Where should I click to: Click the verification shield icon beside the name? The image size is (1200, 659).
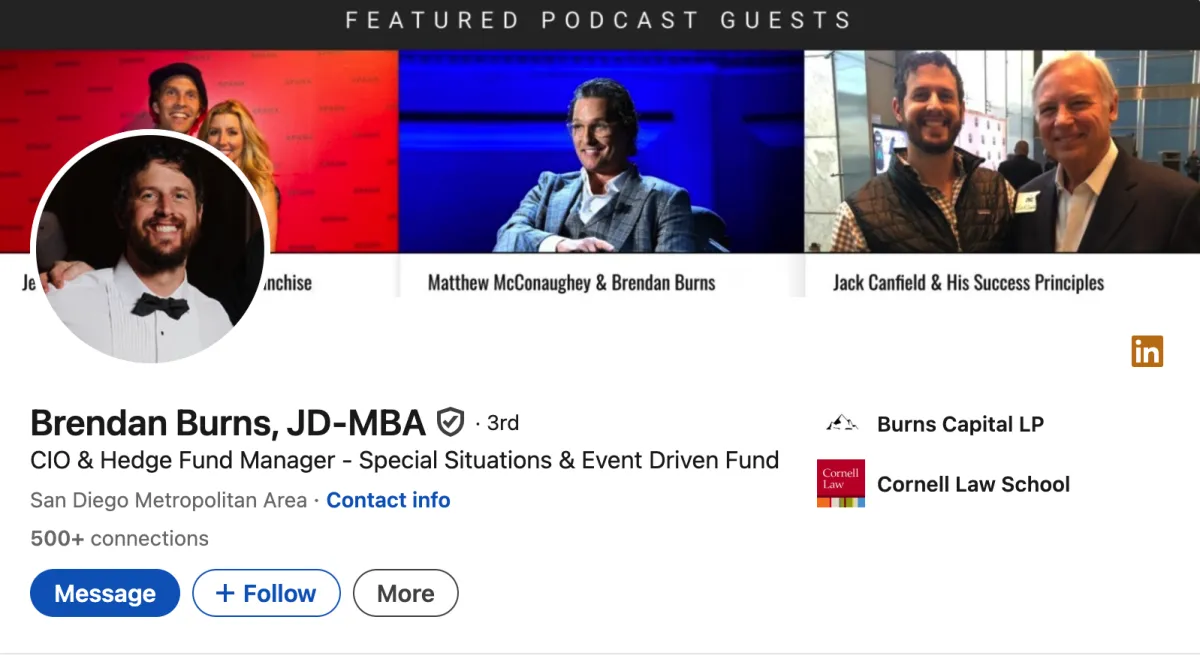coord(451,423)
